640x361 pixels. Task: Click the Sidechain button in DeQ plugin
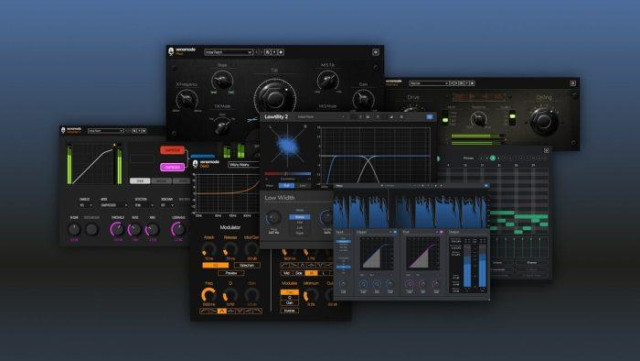click(x=247, y=265)
